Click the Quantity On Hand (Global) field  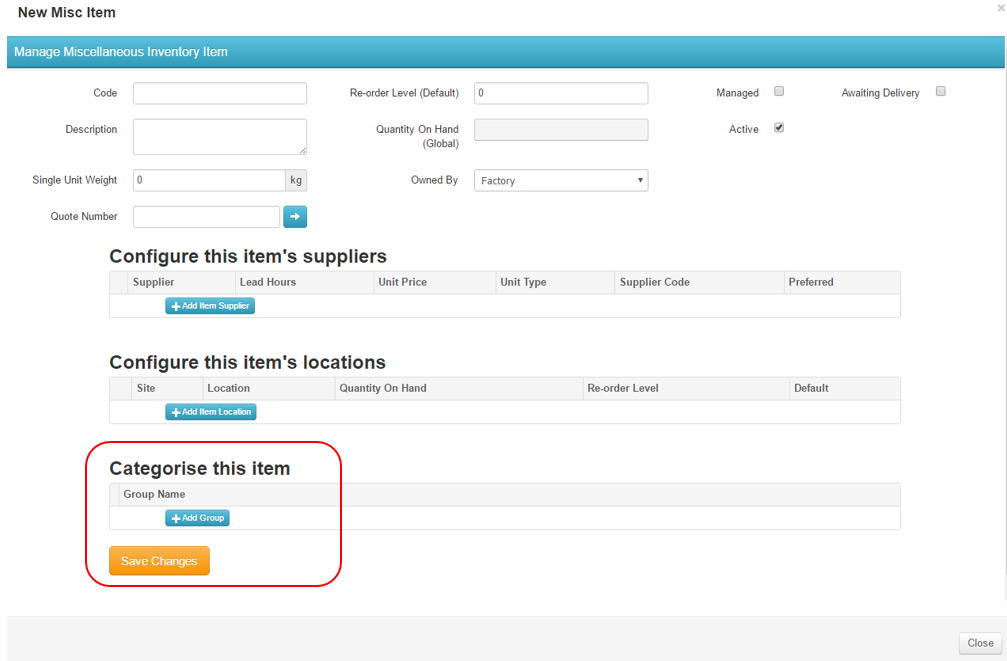pos(561,130)
